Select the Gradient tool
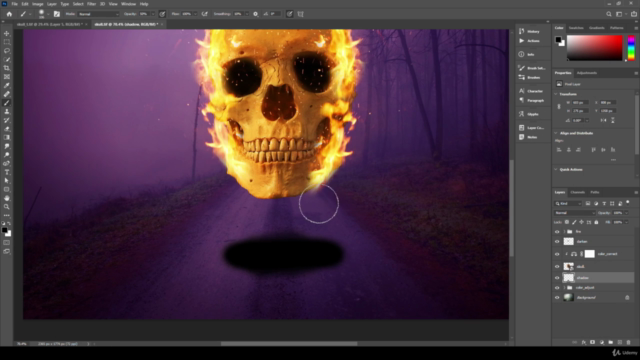640x360 pixels. [x=7, y=137]
